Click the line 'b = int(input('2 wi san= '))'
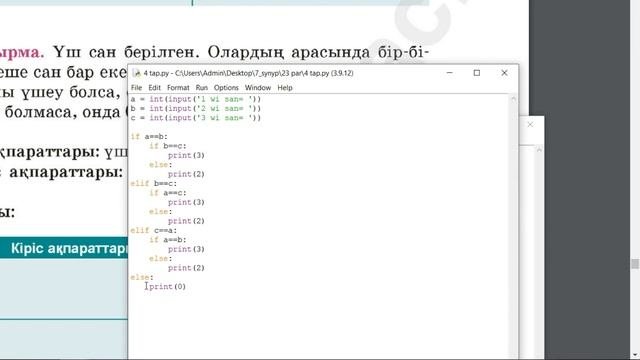Viewport: 640px width, 360px height. (196, 109)
